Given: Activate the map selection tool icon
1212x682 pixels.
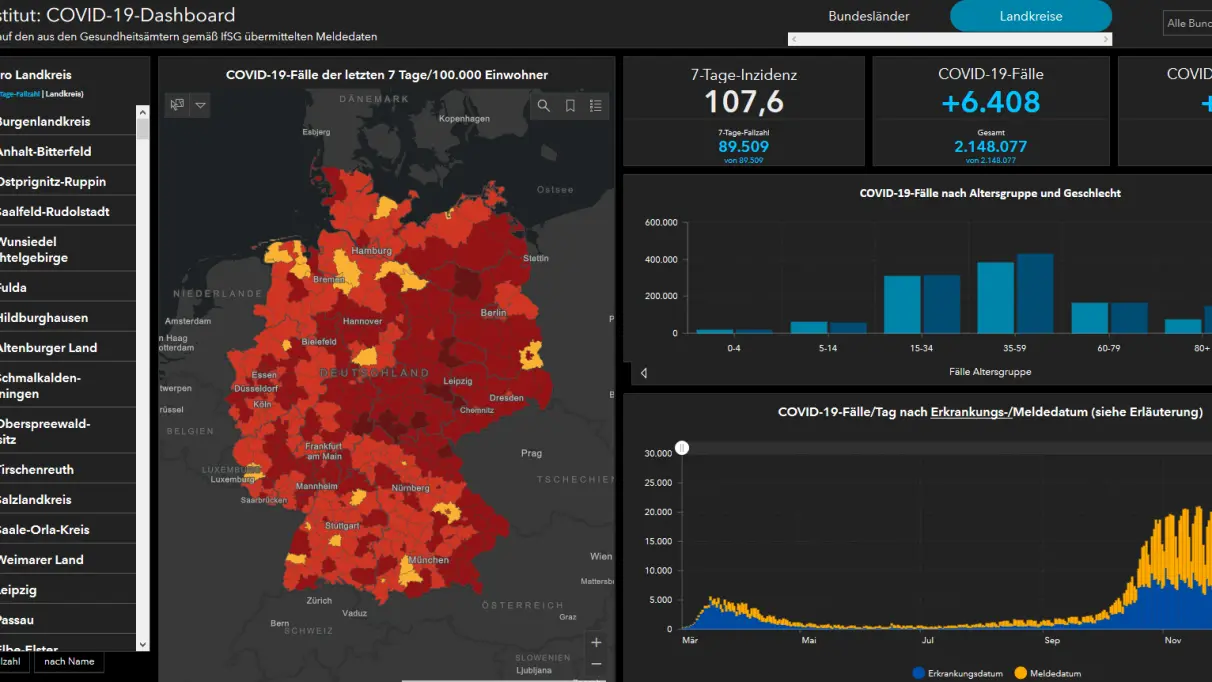Looking at the screenshot, I should tap(177, 105).
